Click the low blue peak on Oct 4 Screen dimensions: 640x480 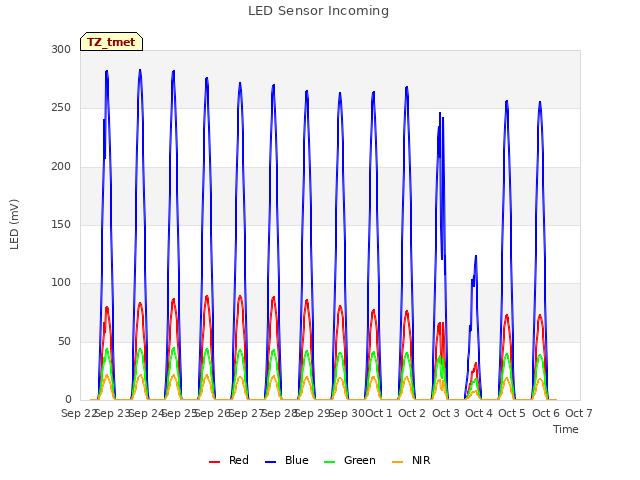[476, 256]
